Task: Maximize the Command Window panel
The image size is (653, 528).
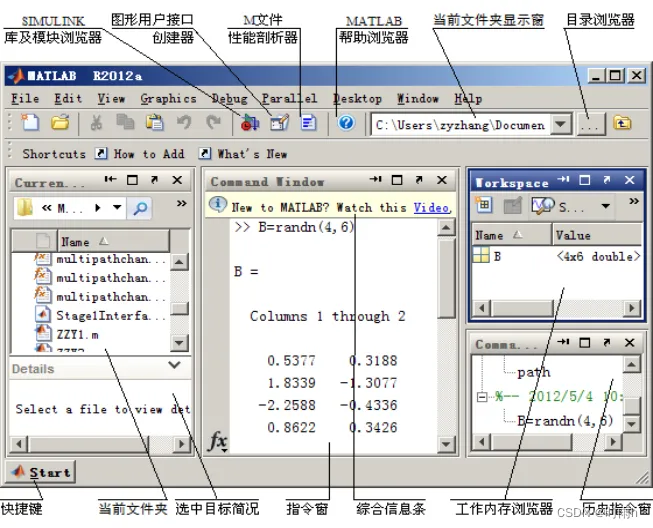Action: (x=397, y=180)
